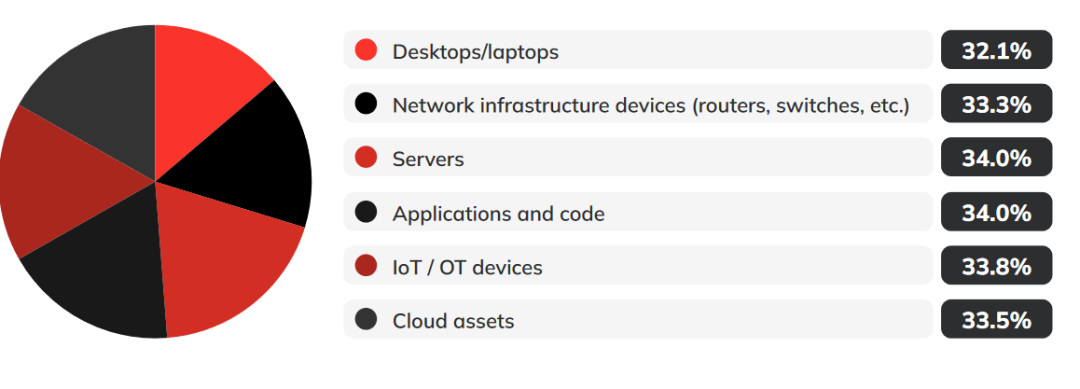Click the Applications and code legend dot
The width and height of the screenshot is (1080, 389).
tap(366, 212)
